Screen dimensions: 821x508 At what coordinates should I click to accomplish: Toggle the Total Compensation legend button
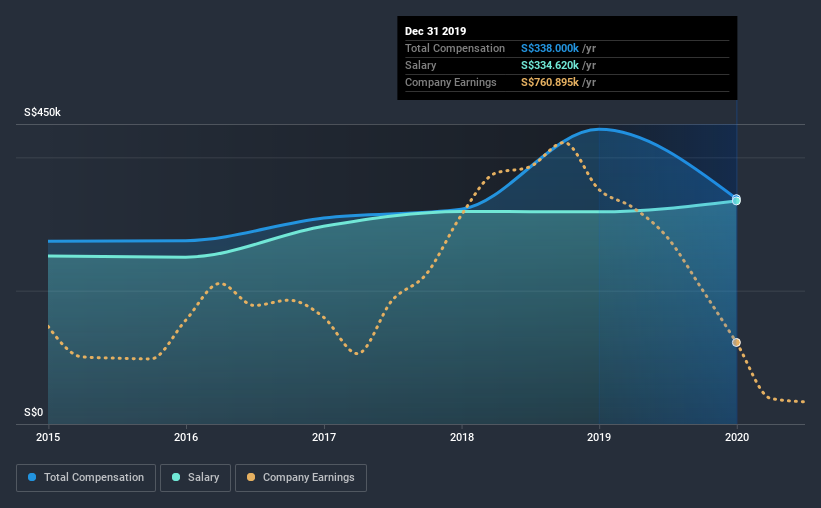[x=86, y=478]
